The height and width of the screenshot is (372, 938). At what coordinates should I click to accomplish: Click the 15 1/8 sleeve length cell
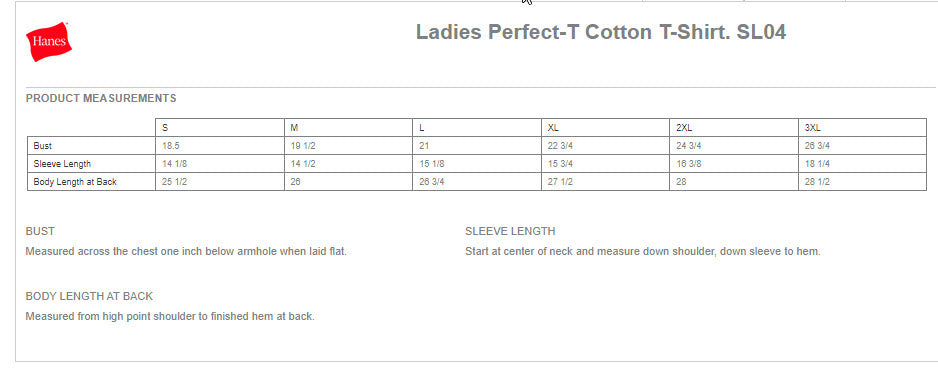coord(477,164)
